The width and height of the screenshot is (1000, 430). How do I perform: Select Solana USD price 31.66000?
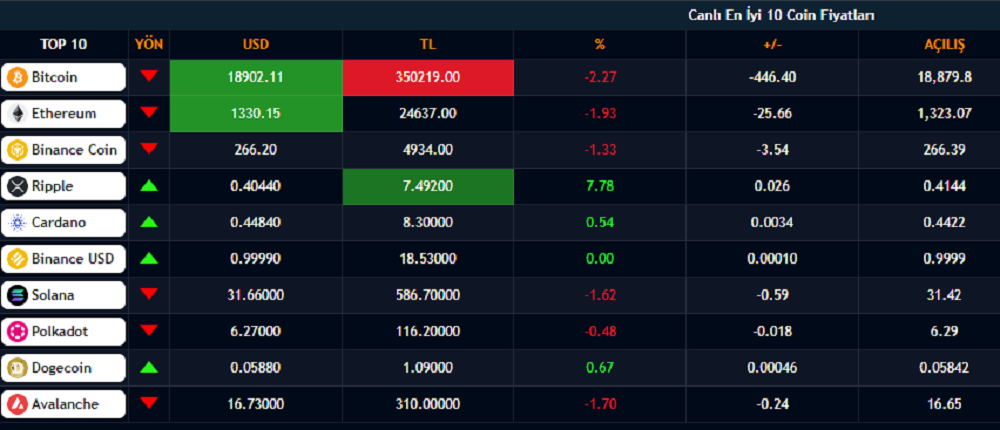(256, 295)
